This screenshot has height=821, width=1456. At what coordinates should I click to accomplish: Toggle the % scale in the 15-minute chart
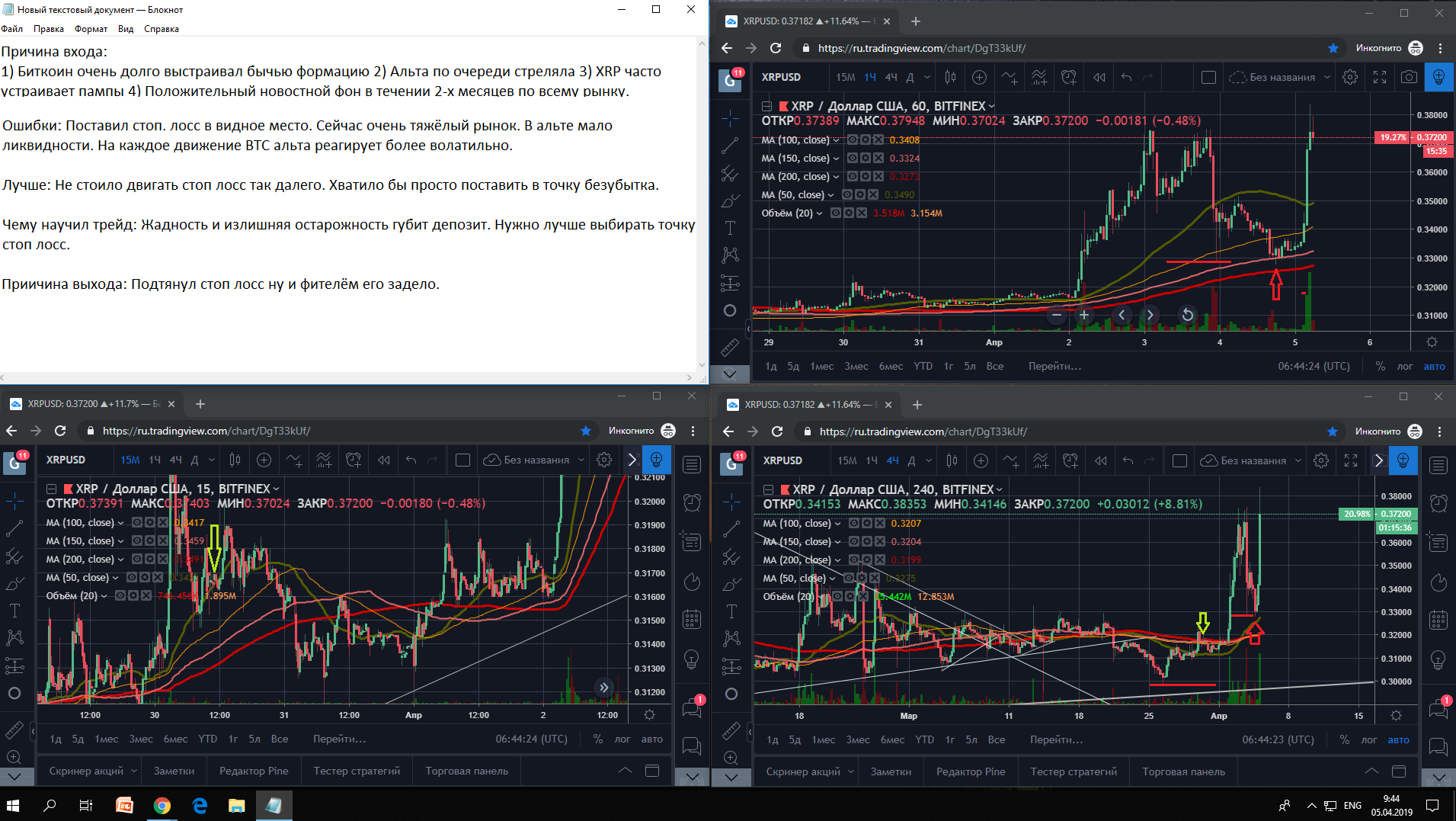[598, 739]
